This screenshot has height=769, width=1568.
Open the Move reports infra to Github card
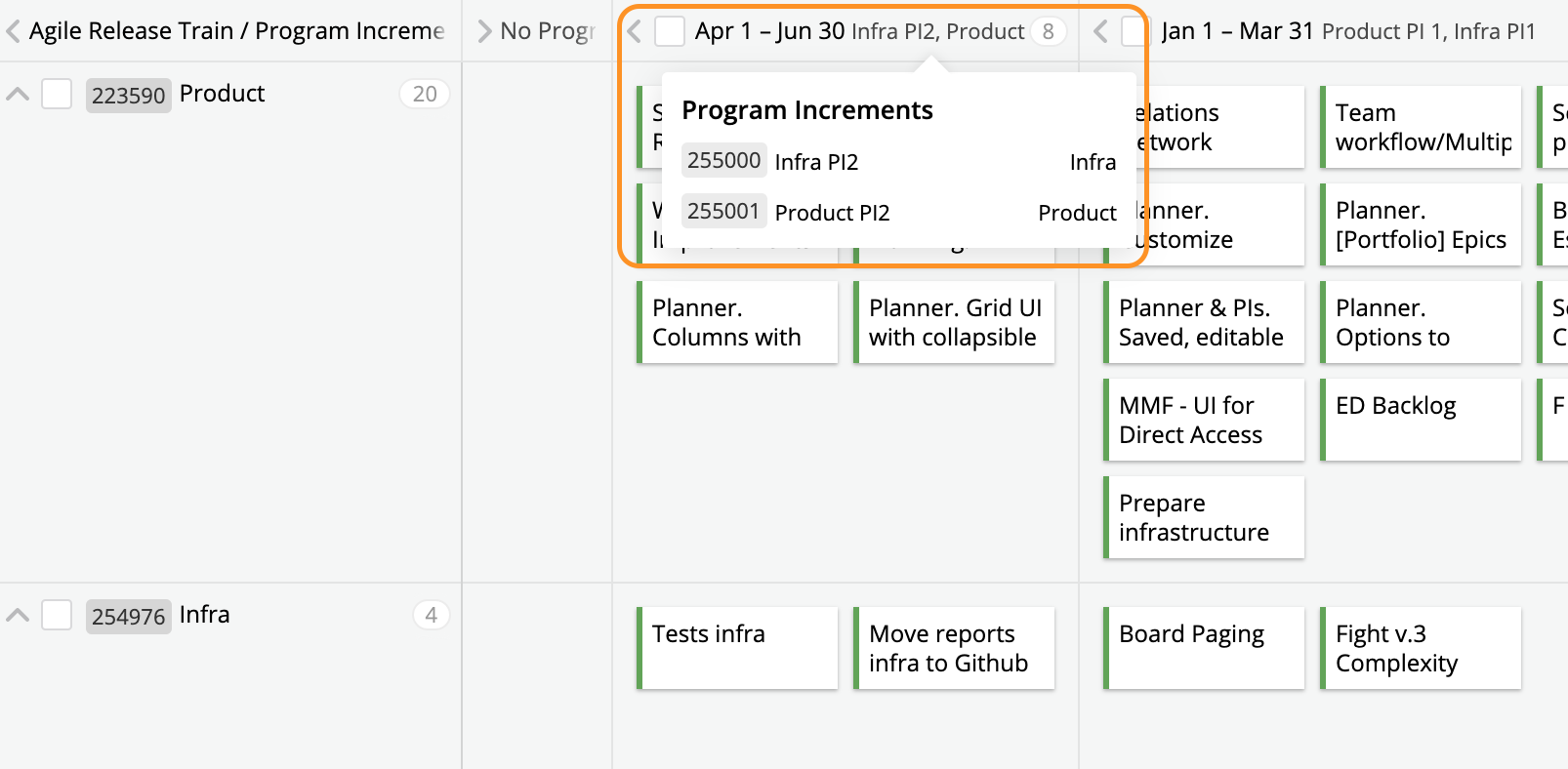point(955,648)
